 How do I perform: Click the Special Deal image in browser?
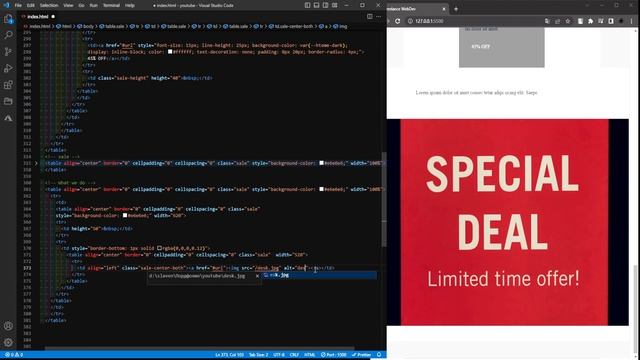507,222
